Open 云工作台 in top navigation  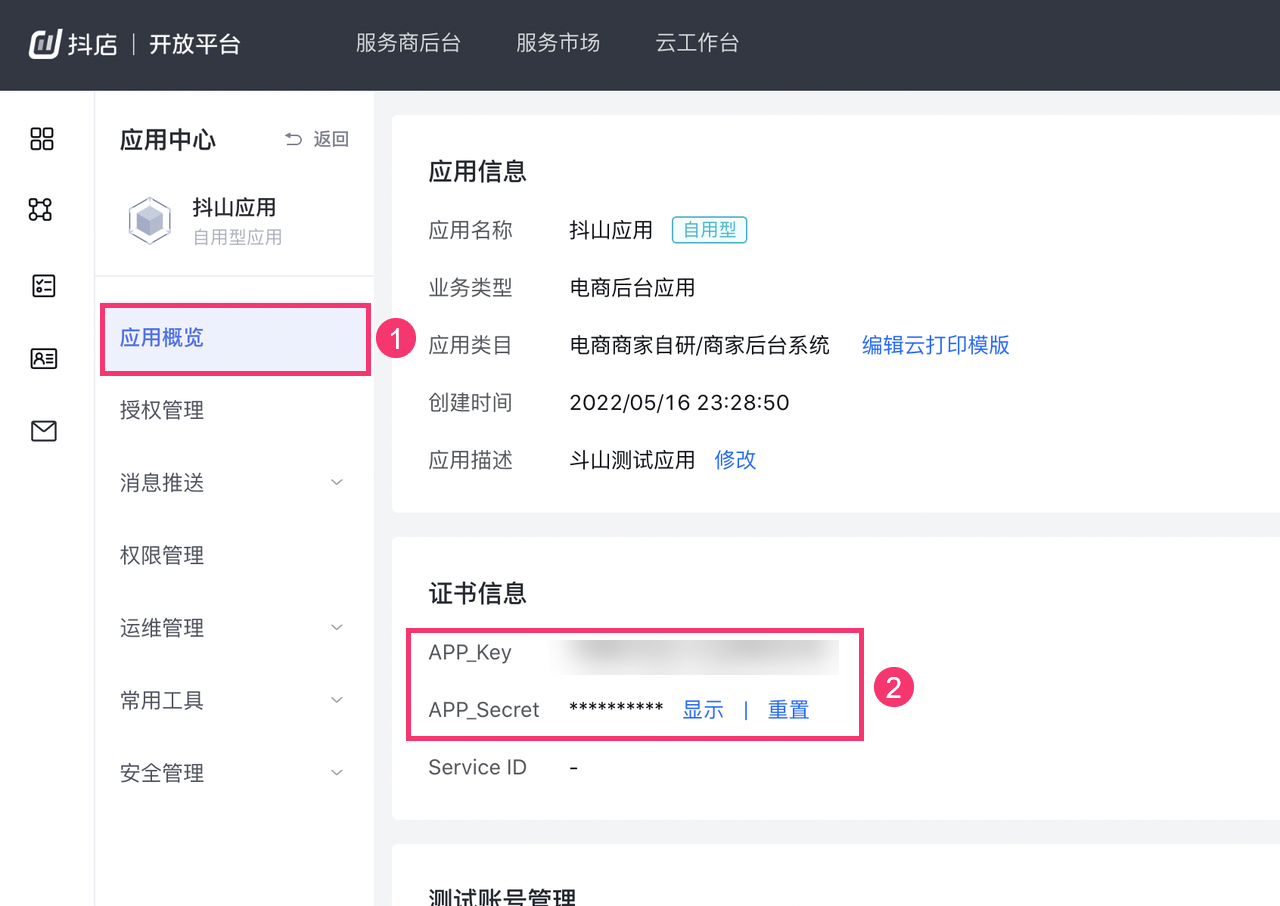coord(697,43)
